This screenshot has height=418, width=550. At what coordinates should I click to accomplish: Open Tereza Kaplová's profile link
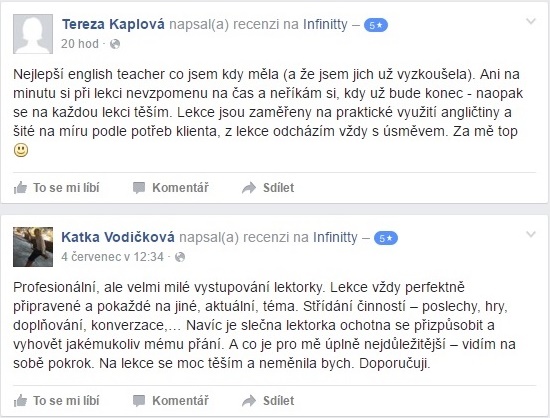click(x=113, y=24)
